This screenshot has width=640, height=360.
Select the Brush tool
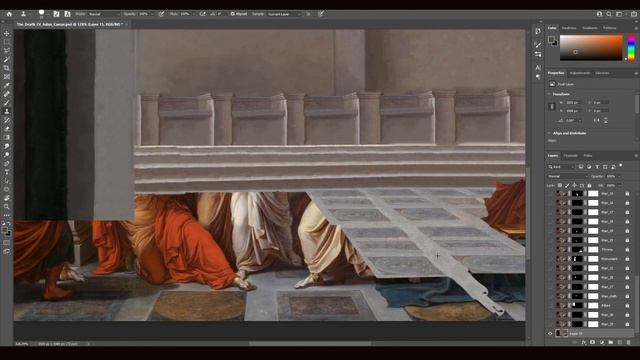click(x=7, y=103)
